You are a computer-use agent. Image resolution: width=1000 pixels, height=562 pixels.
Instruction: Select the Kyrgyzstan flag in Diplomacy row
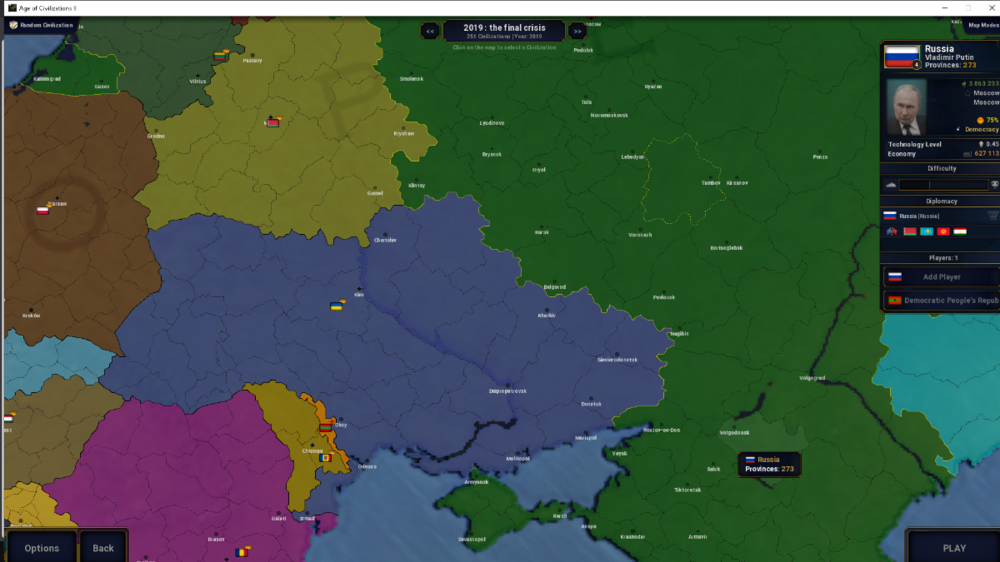click(942, 232)
